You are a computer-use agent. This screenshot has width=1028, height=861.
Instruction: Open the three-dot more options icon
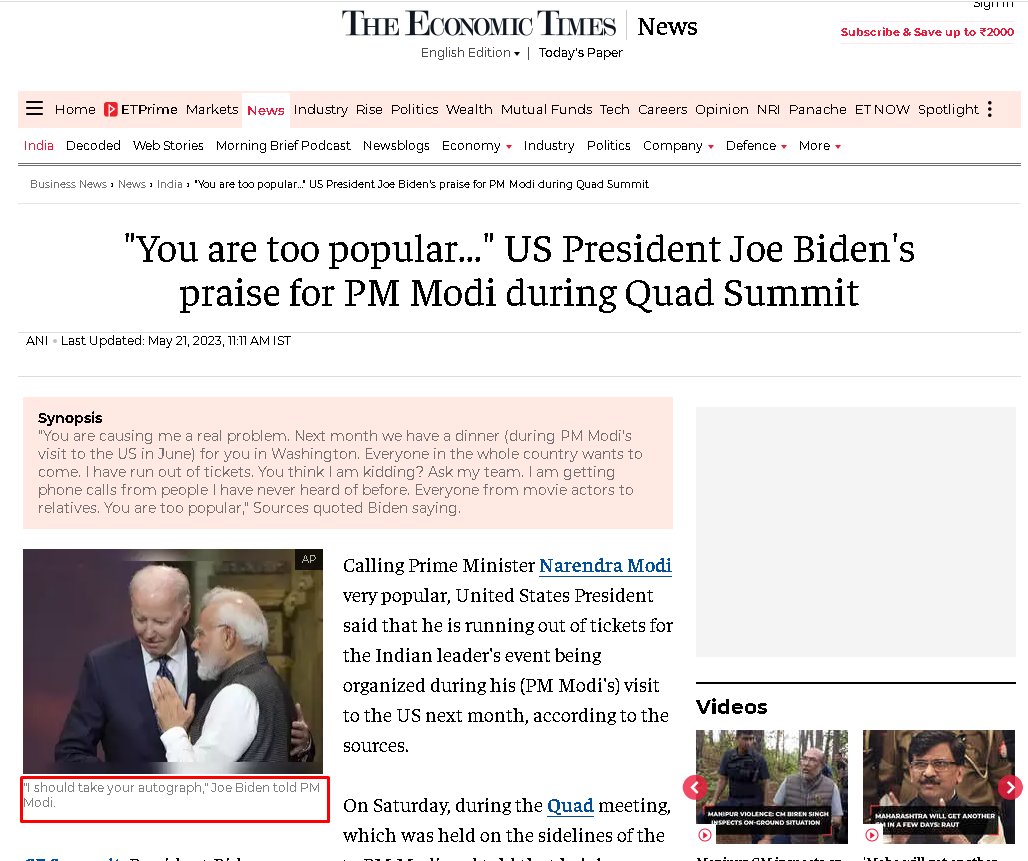tap(989, 109)
